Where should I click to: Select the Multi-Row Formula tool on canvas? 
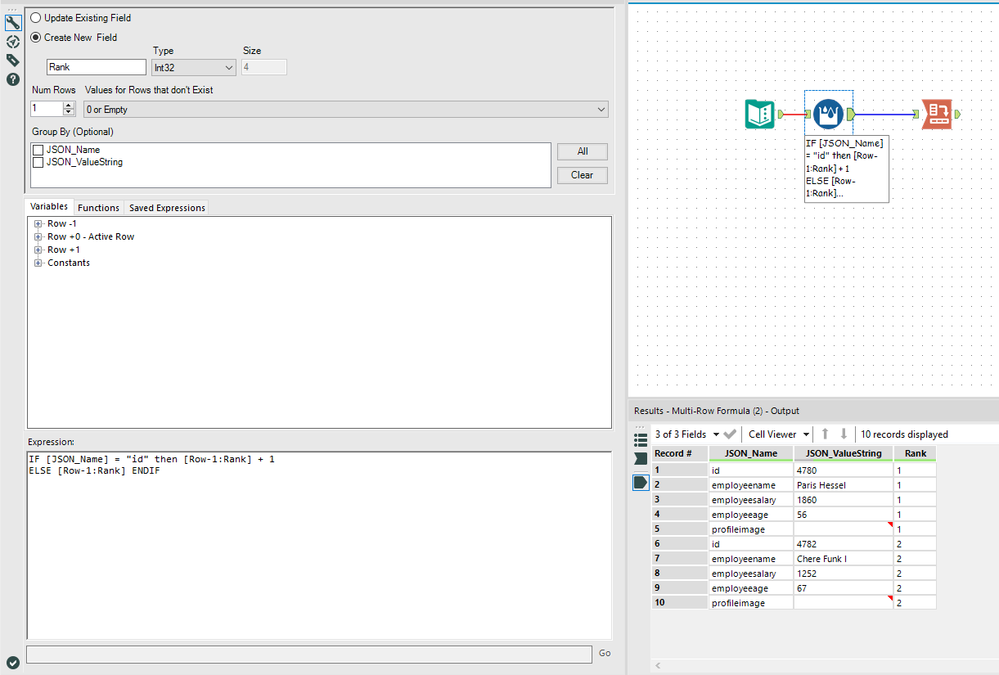pos(828,115)
